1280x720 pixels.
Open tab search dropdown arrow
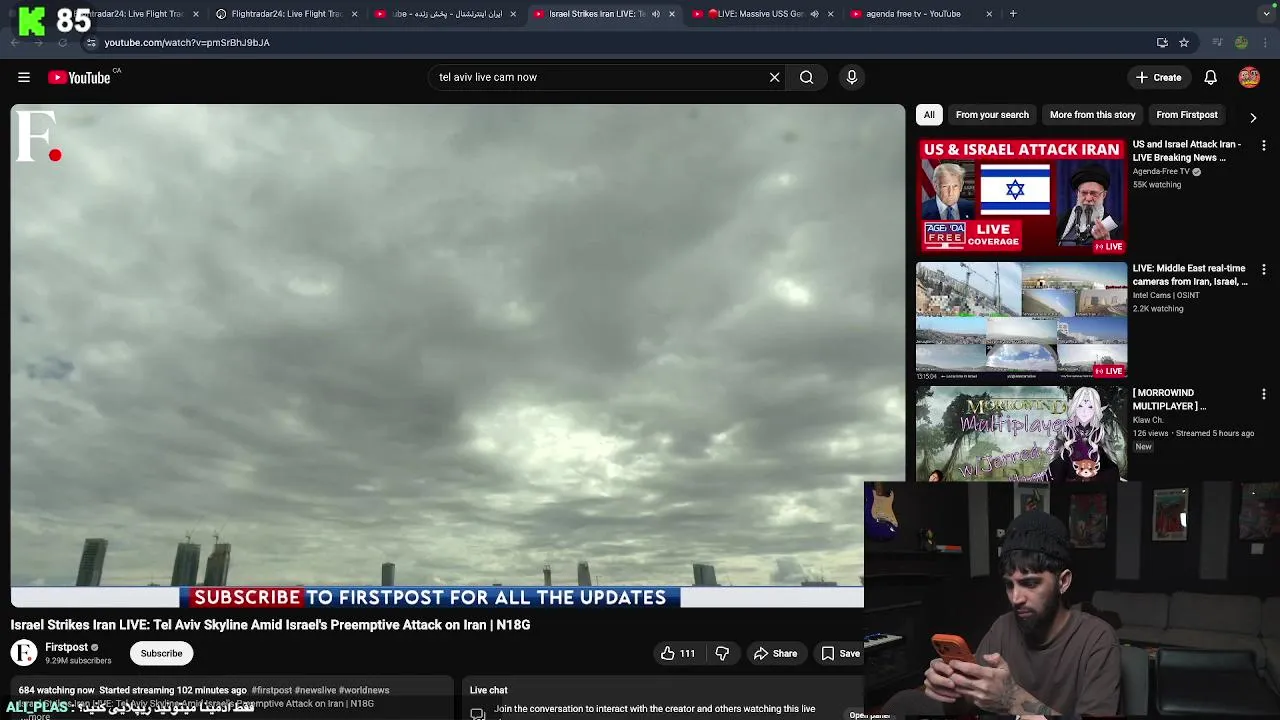point(1266,14)
